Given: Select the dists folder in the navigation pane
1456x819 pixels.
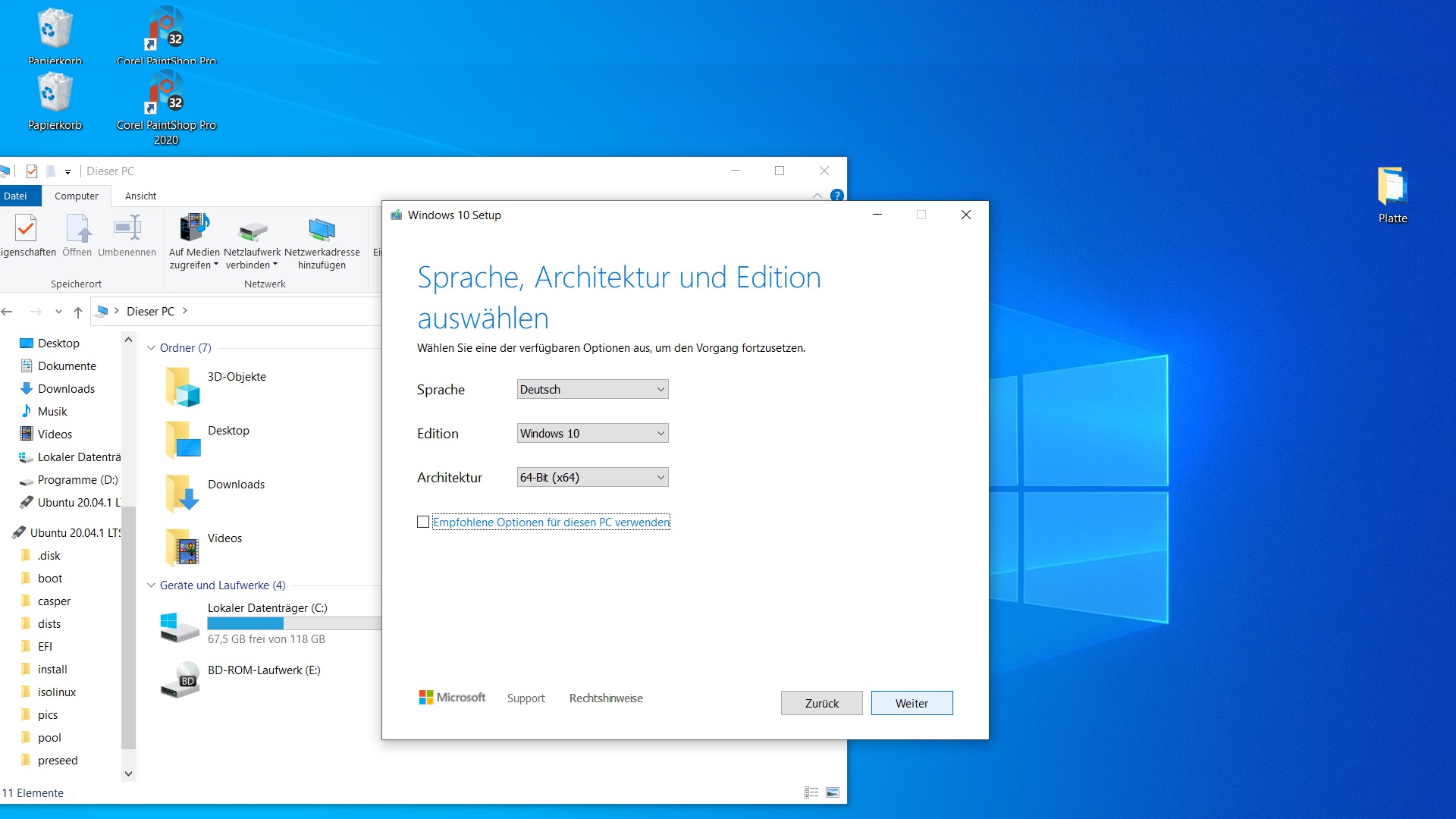Looking at the screenshot, I should [x=49, y=624].
